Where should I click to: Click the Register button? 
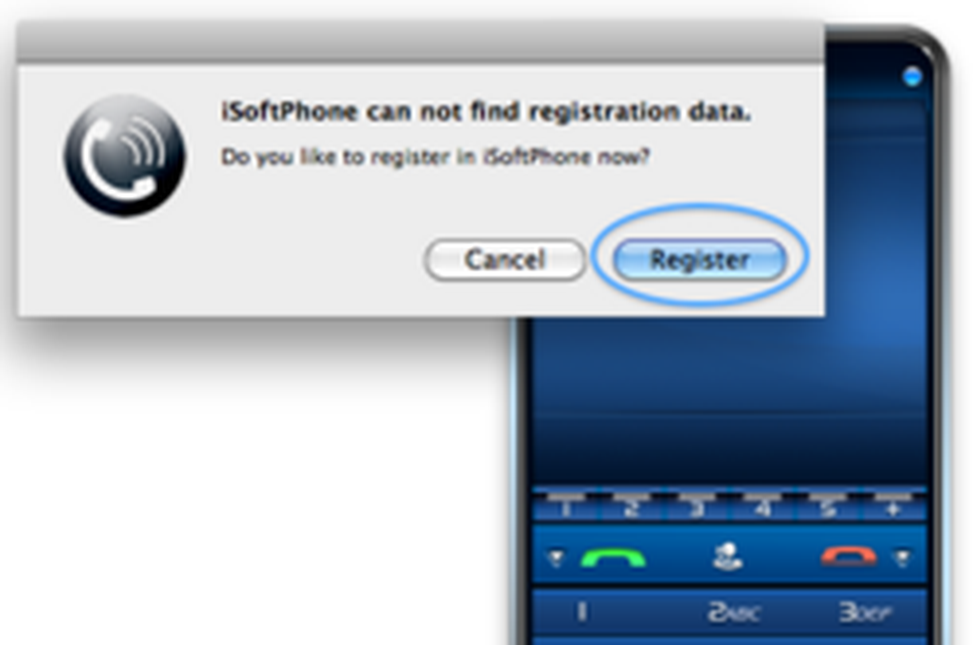tap(700, 259)
